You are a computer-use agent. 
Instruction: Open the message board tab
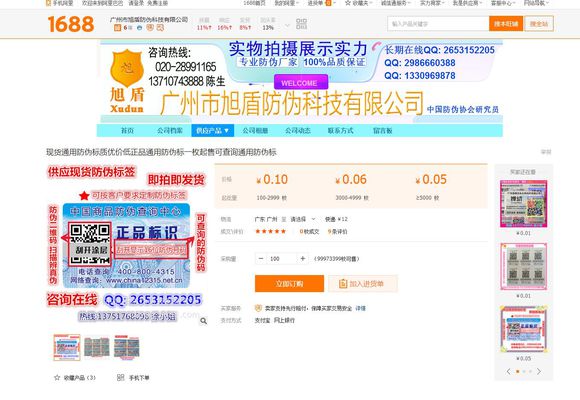point(382,131)
